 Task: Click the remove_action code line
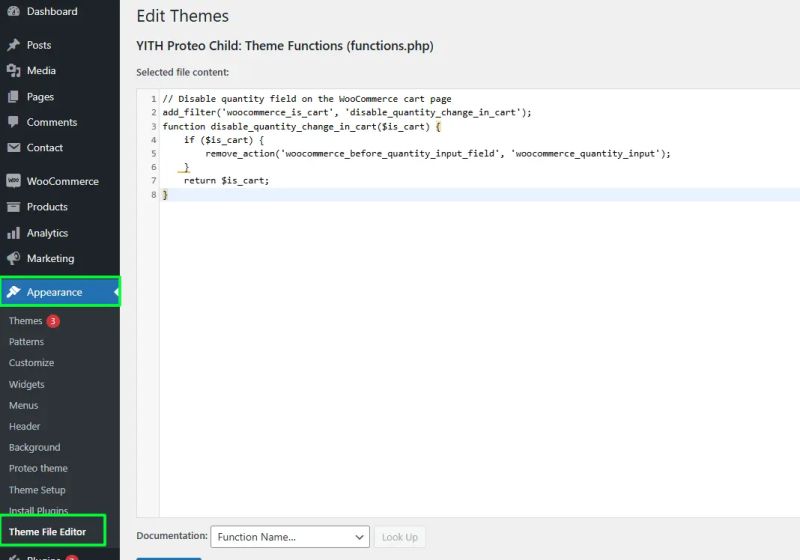(438, 154)
